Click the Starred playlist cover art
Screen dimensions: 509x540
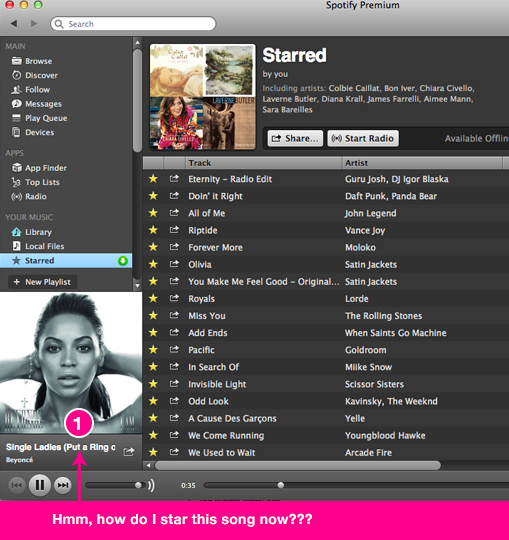(203, 97)
